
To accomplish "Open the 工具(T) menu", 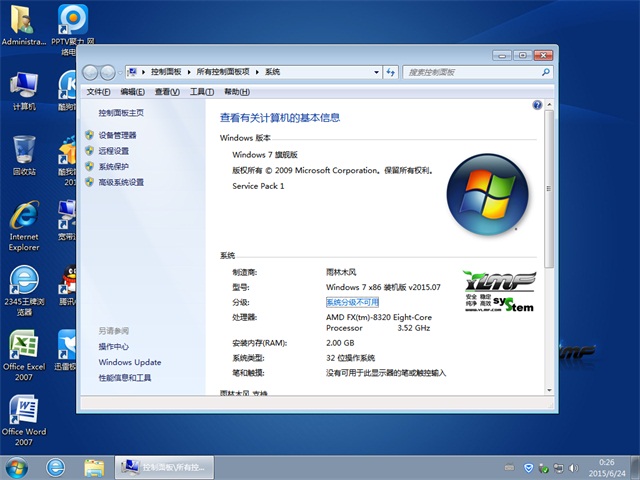I will [x=202, y=92].
